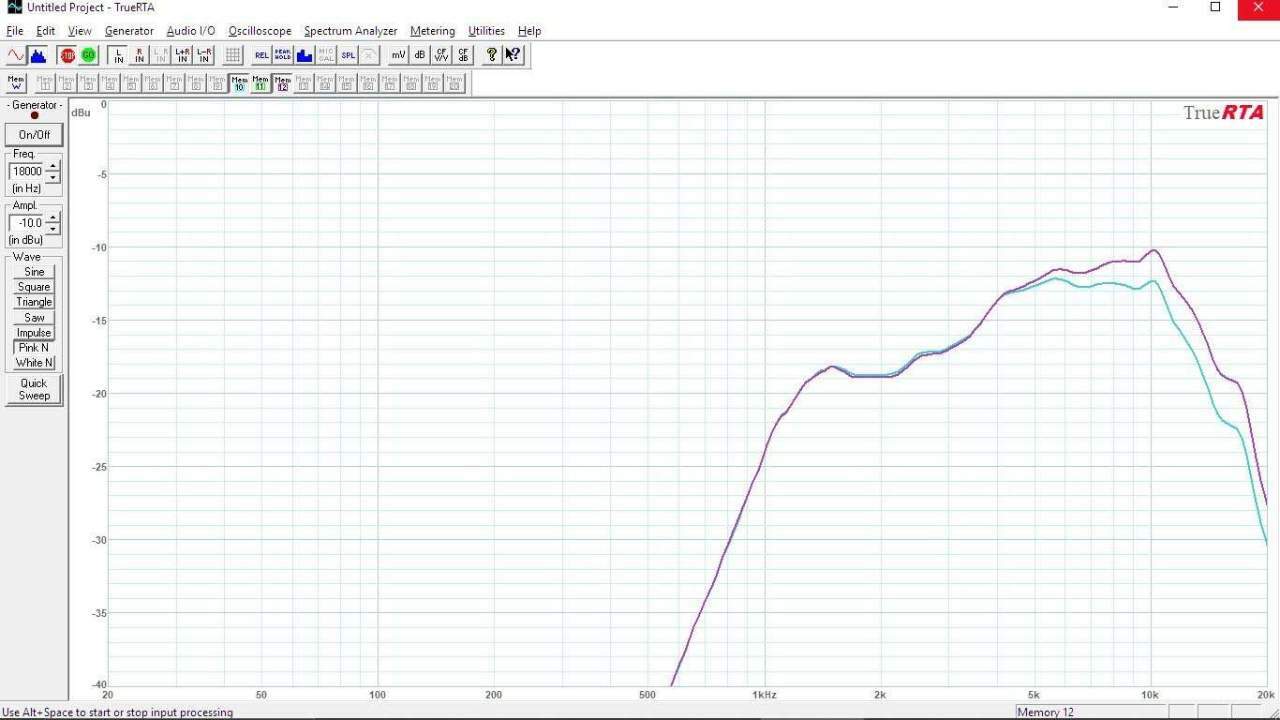Select the Triangle waveform
This screenshot has height=720, width=1280.
coord(34,302)
